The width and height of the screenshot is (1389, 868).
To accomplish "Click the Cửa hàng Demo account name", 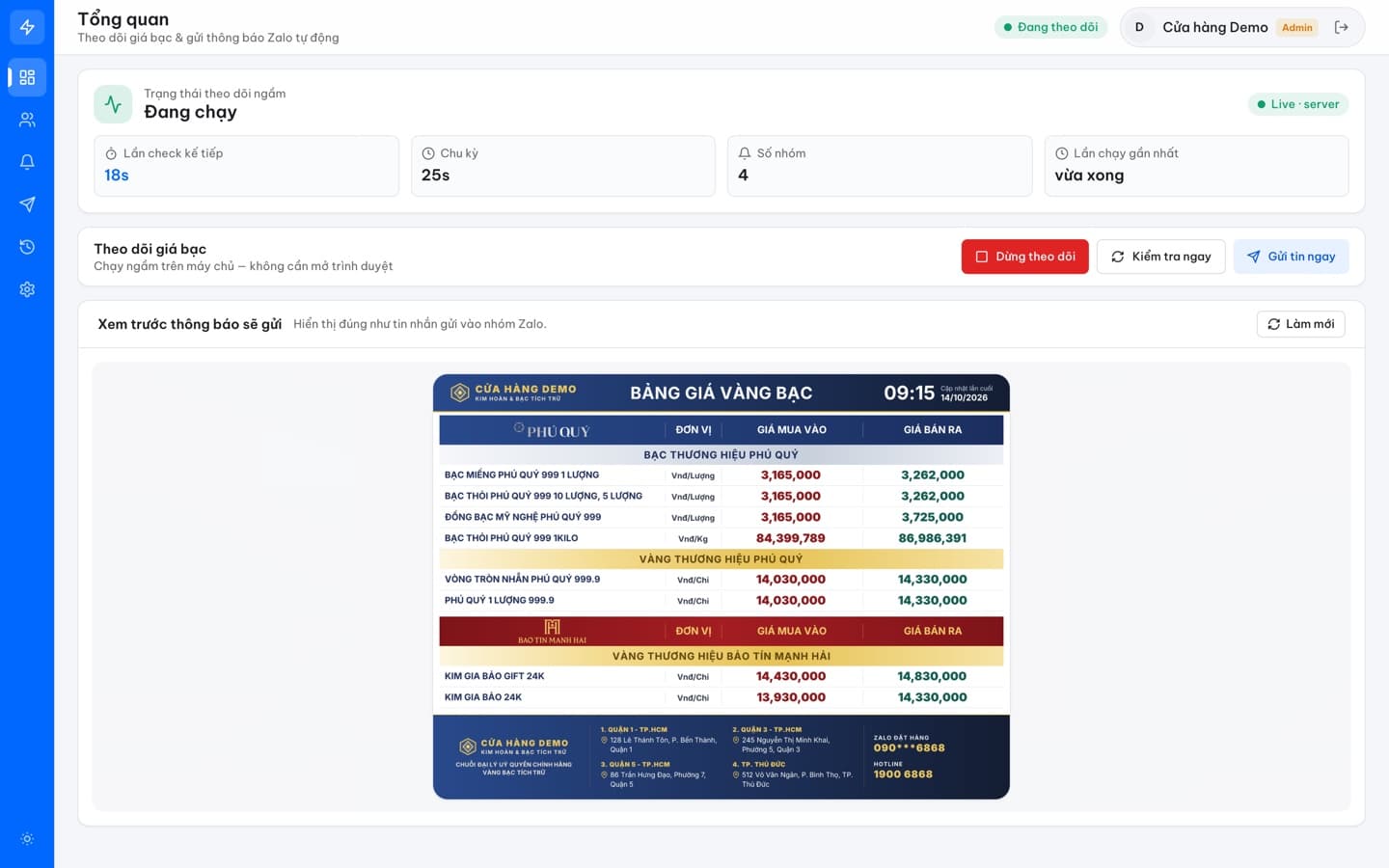I will [1215, 27].
